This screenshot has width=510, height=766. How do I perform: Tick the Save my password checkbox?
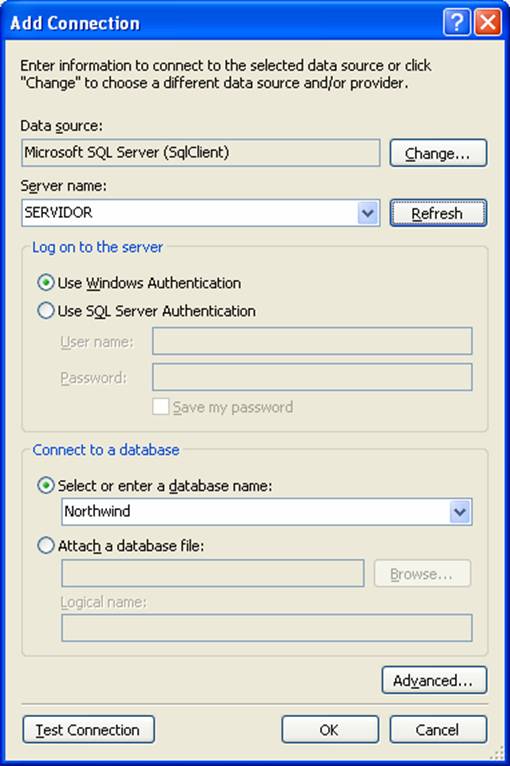click(x=161, y=406)
